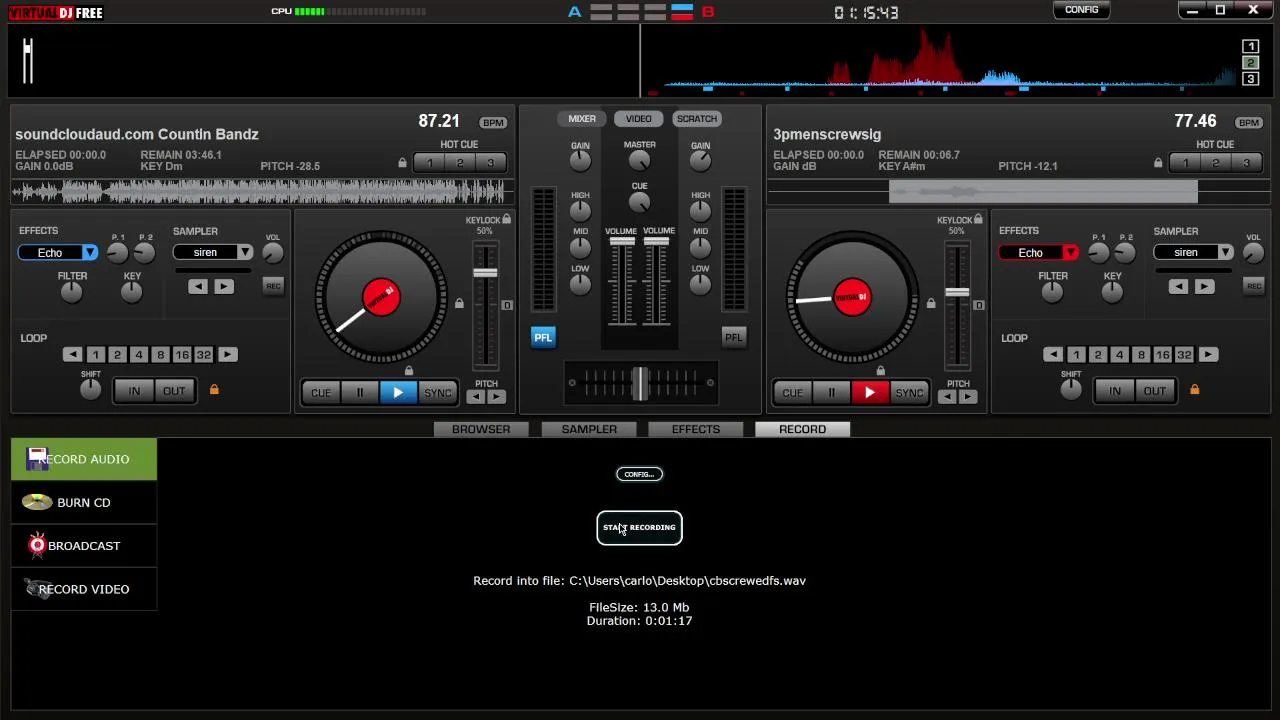
Task: Toggle left deck keylock padlock
Action: [x=507, y=220]
